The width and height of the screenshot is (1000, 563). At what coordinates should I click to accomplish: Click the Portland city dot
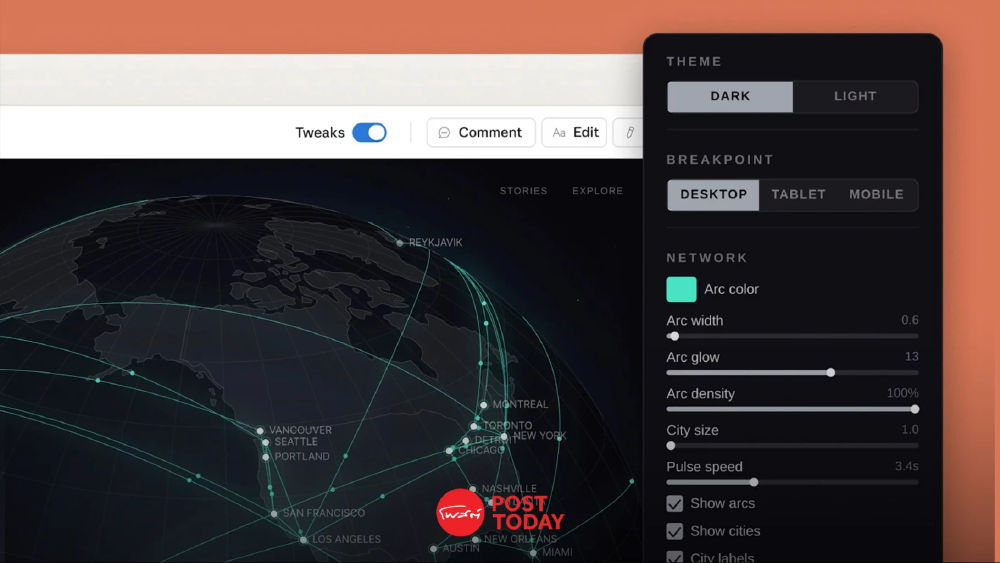[266, 457]
